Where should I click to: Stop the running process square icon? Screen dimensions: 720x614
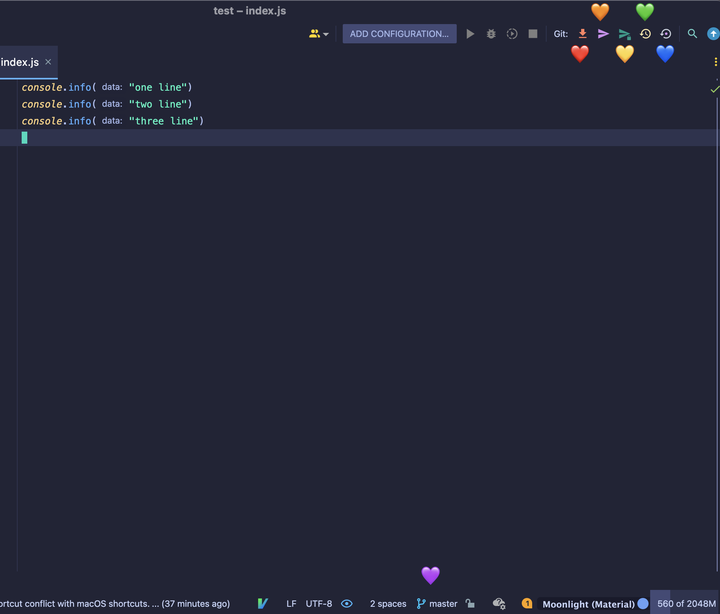click(533, 34)
